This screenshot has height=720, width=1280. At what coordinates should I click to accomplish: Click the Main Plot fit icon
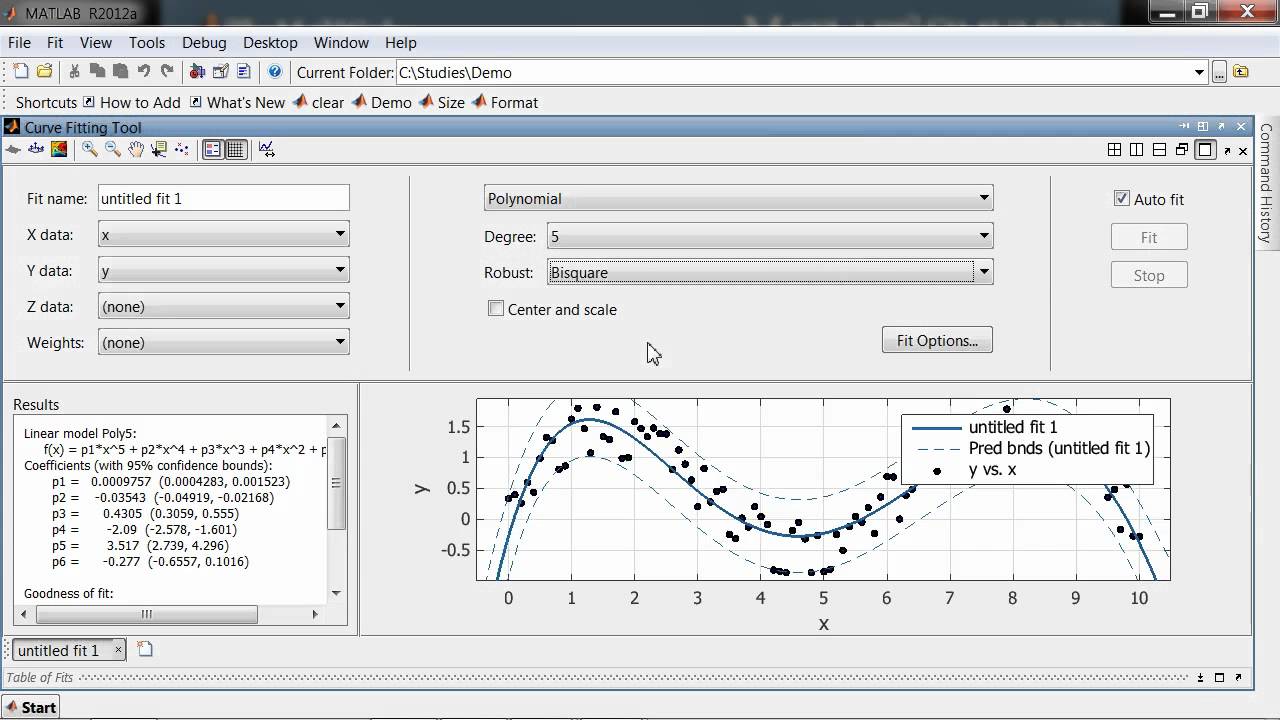click(x=13, y=149)
